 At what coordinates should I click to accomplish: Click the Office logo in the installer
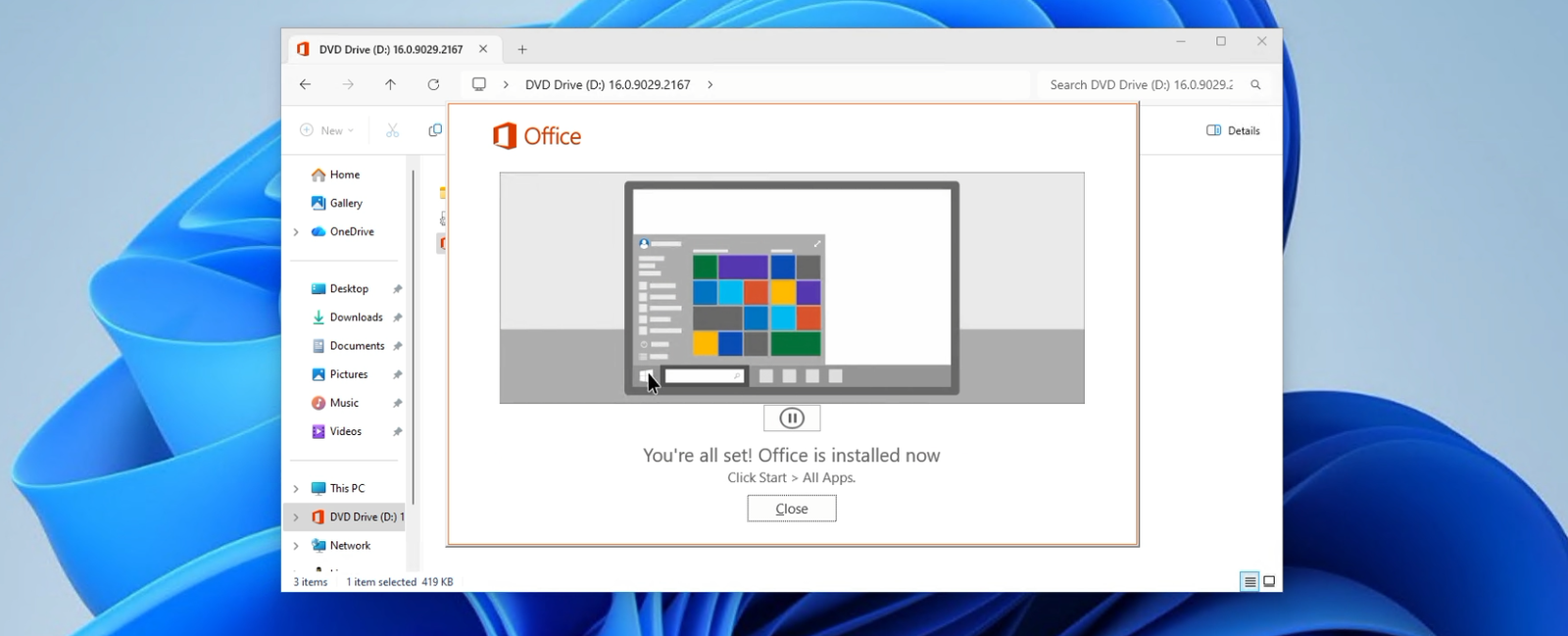click(x=536, y=136)
